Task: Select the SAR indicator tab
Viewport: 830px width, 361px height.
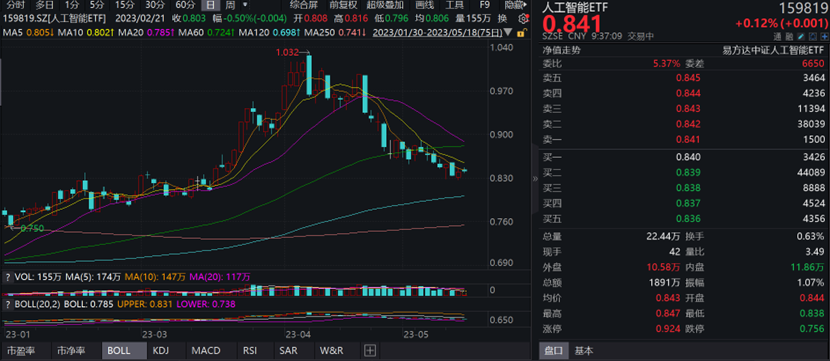Action: (x=288, y=350)
